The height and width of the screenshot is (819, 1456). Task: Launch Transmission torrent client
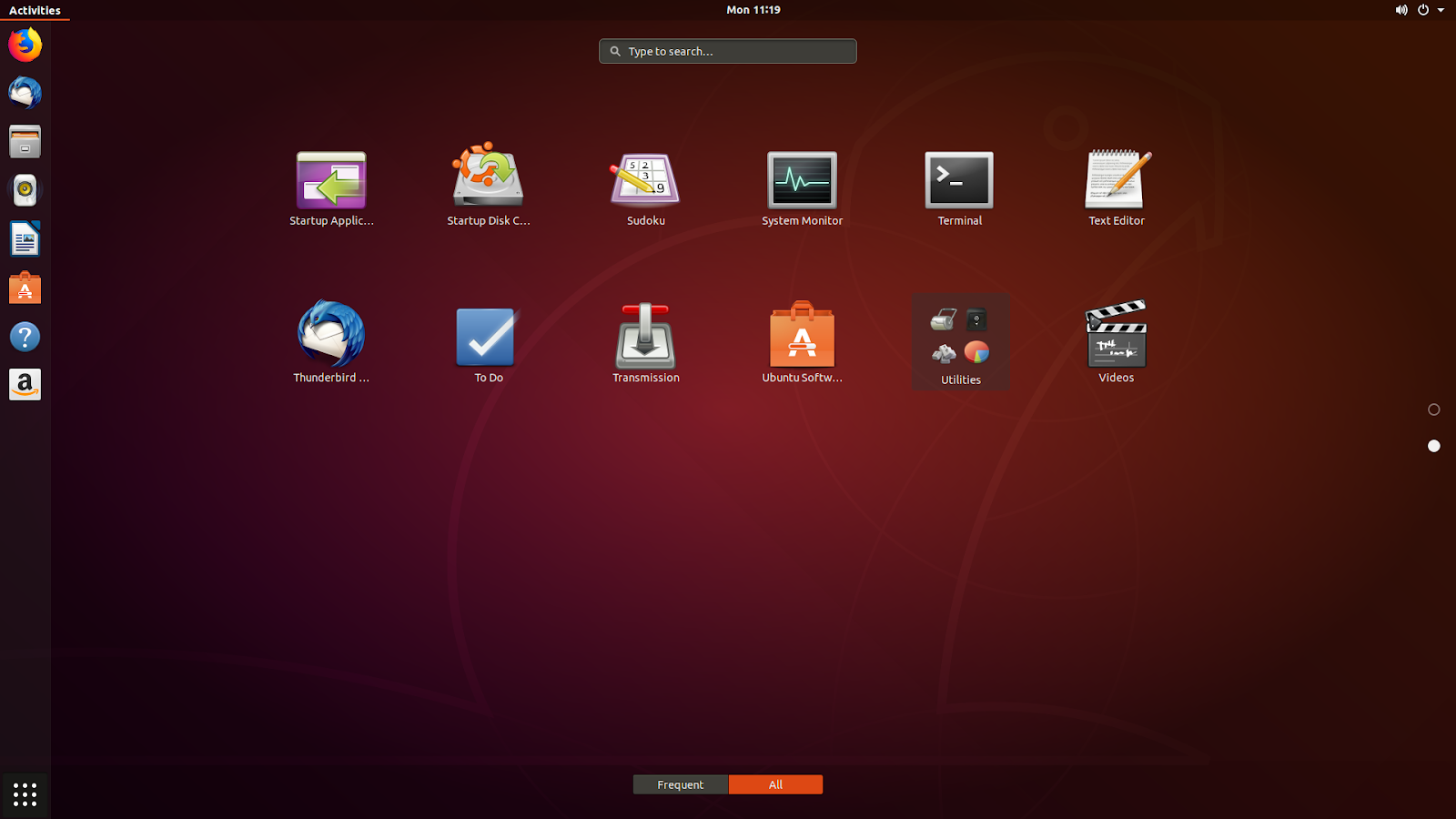645,342
